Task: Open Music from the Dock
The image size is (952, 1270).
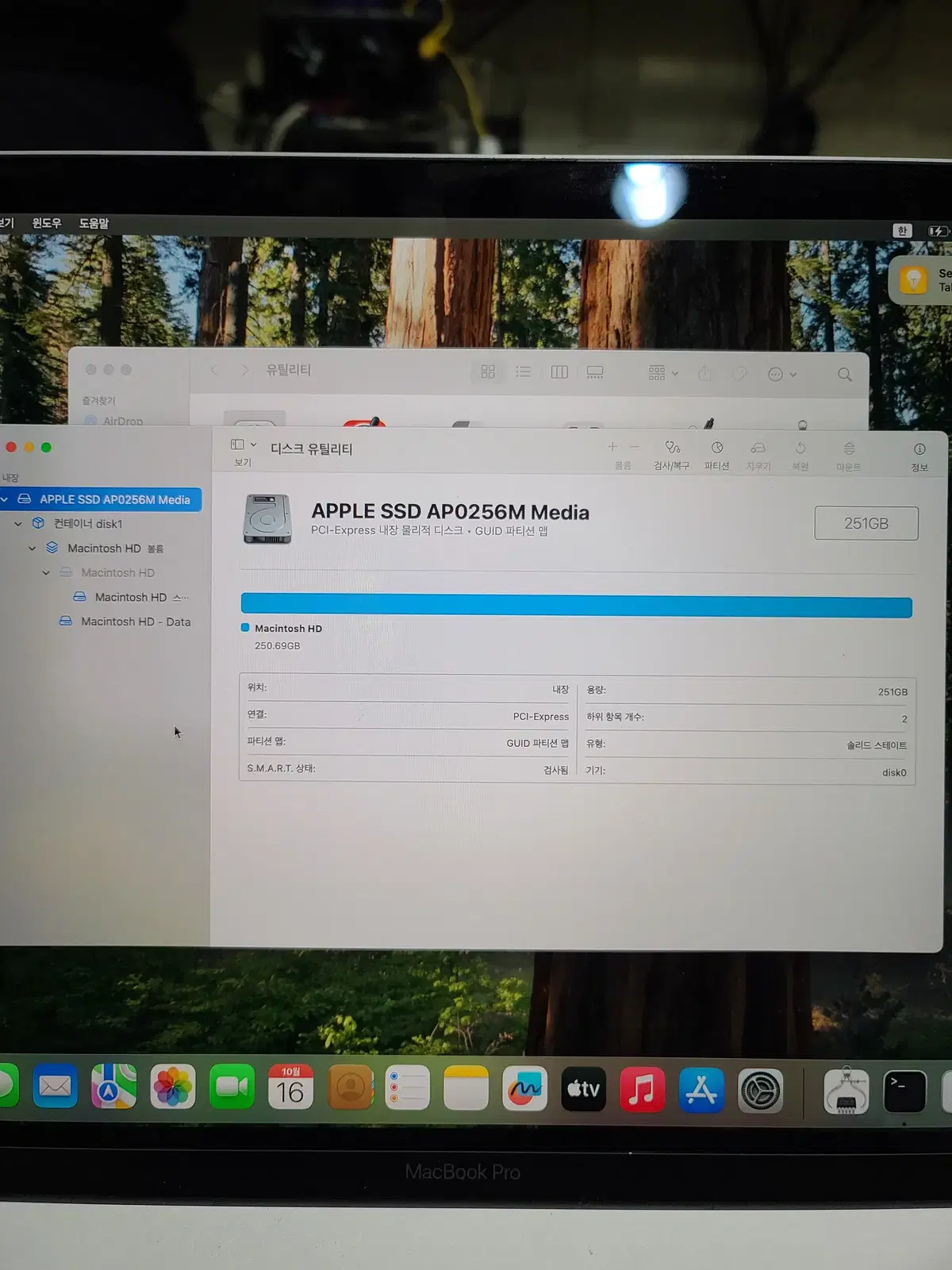Action: tap(642, 1090)
